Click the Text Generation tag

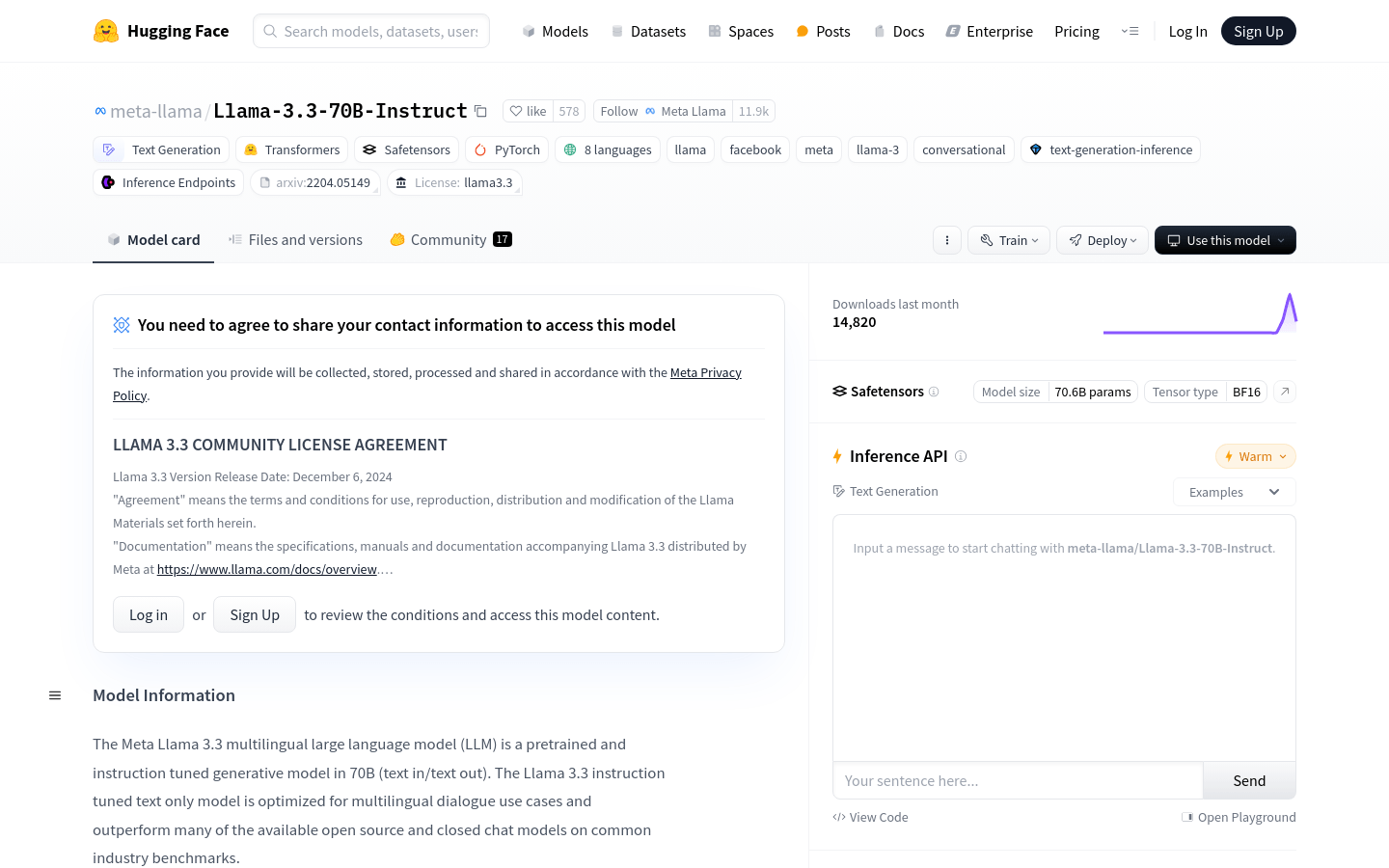(x=162, y=149)
